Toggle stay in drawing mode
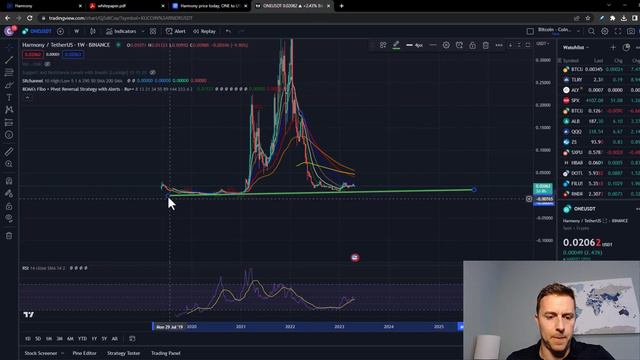This screenshot has height=360, width=640. (x=9, y=193)
